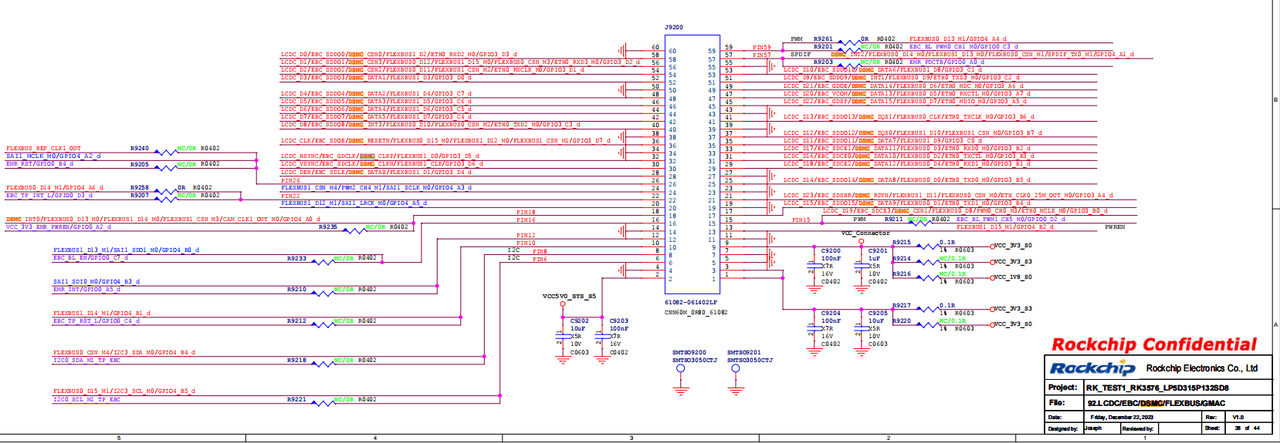Select resistor R9220 label
The height and width of the screenshot is (443, 1280).
coord(901,321)
